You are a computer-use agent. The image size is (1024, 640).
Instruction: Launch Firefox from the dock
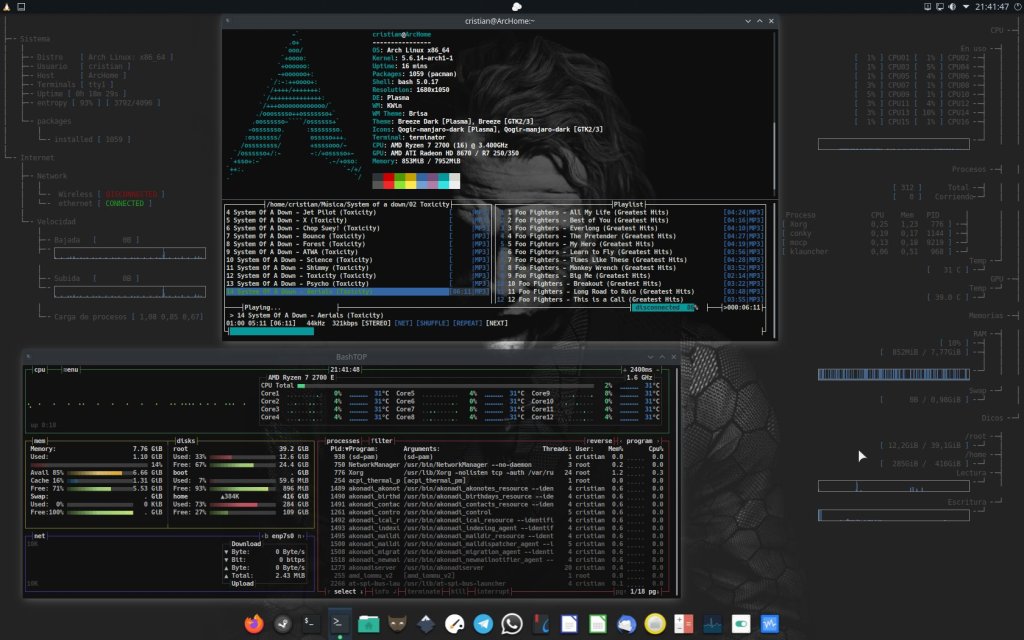pyautogui.click(x=254, y=623)
